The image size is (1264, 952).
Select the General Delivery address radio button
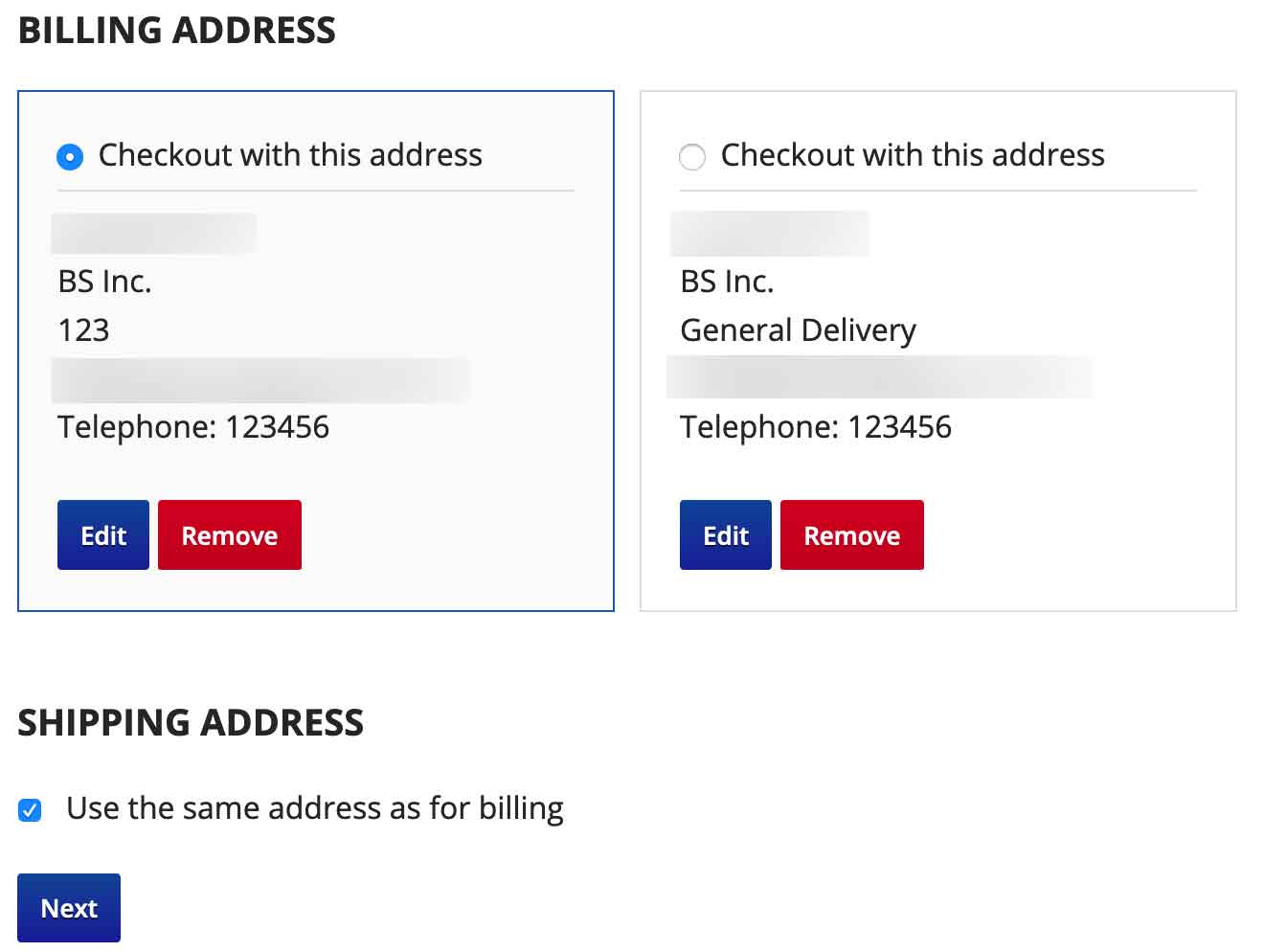(x=692, y=156)
